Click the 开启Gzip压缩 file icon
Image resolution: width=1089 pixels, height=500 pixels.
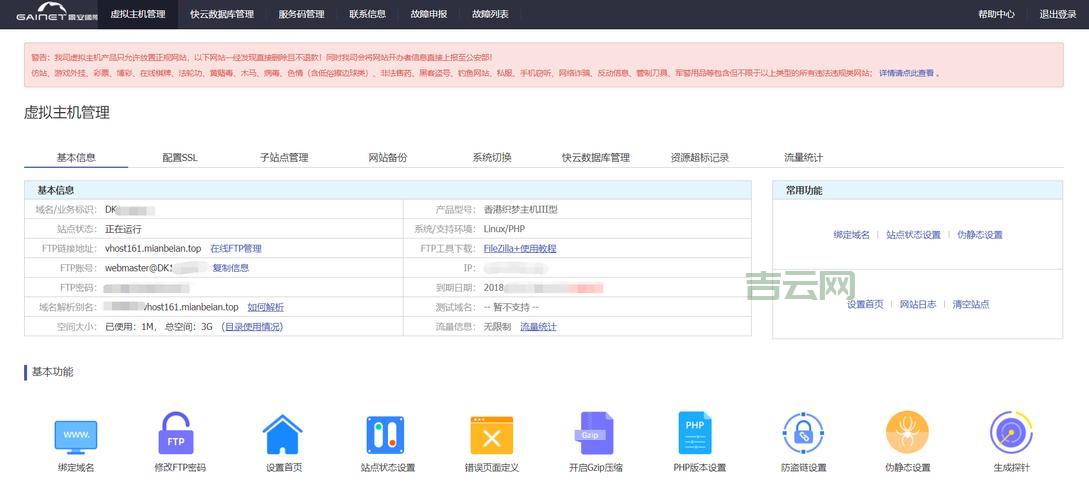coord(597,433)
